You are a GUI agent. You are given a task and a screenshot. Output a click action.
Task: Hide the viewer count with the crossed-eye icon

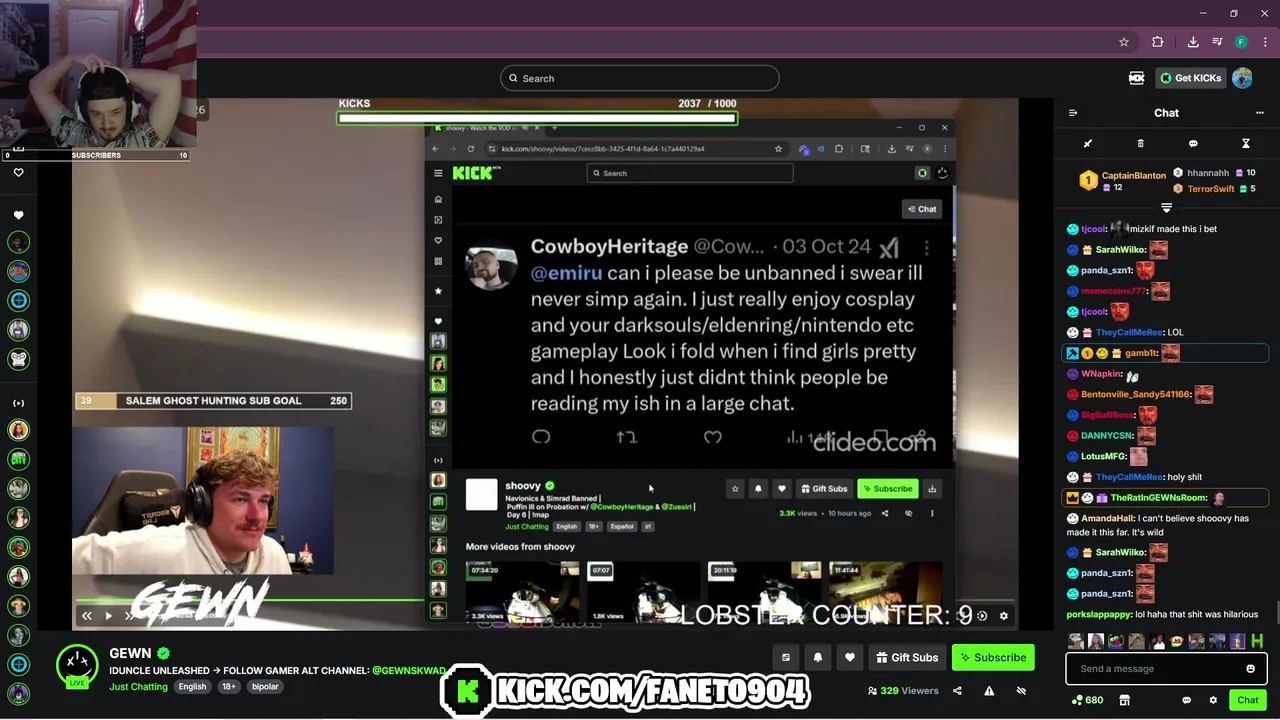1021,691
